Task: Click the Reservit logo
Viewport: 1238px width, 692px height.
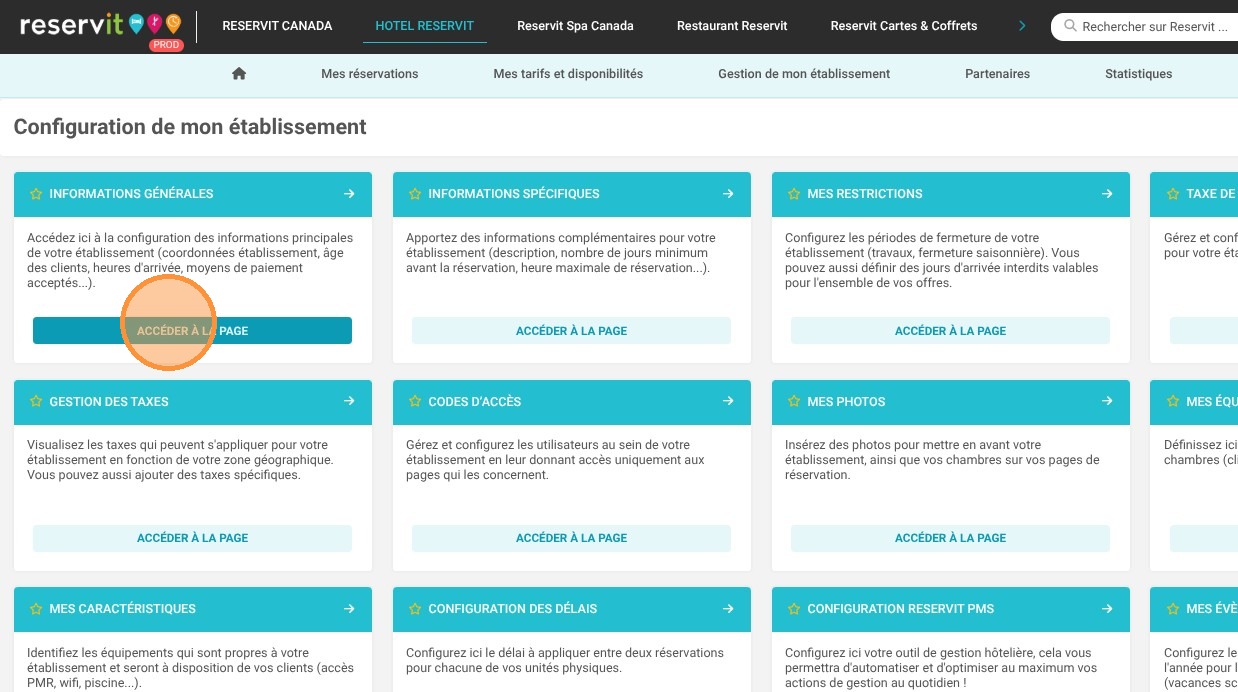Action: coord(101,27)
